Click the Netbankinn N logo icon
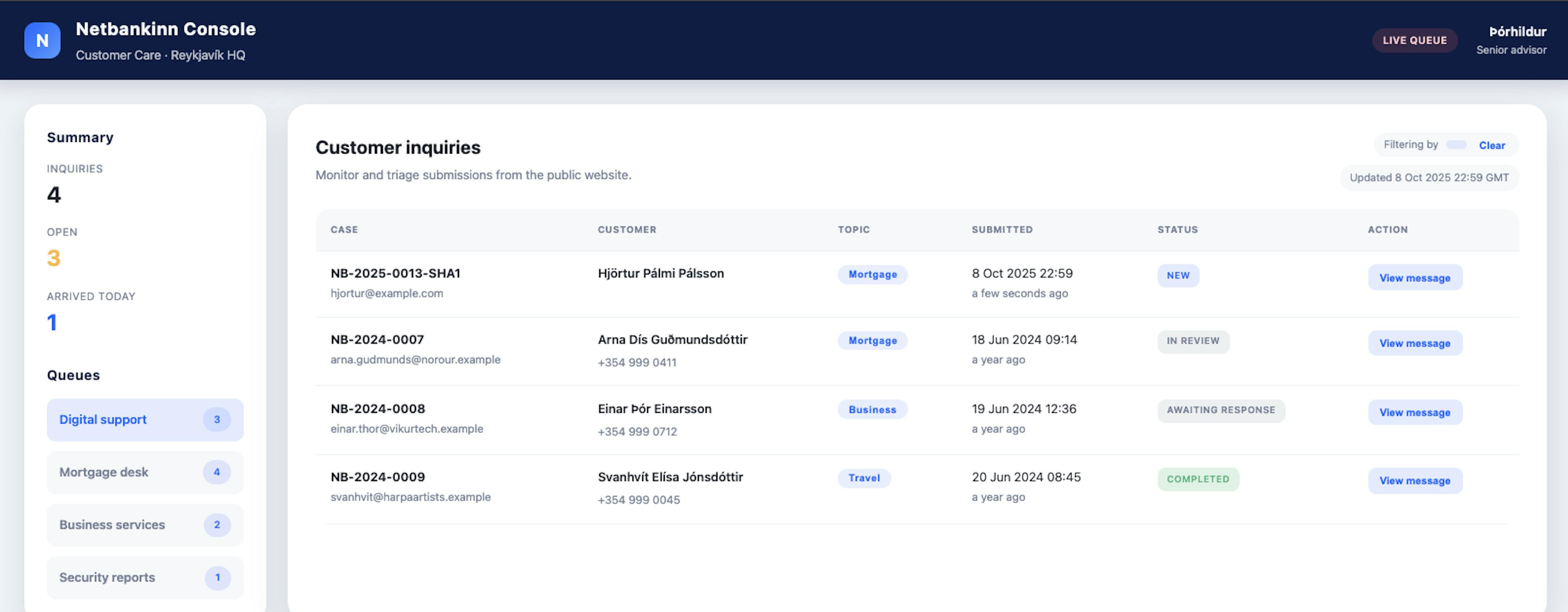The width and height of the screenshot is (1568, 612). pyautogui.click(x=42, y=40)
